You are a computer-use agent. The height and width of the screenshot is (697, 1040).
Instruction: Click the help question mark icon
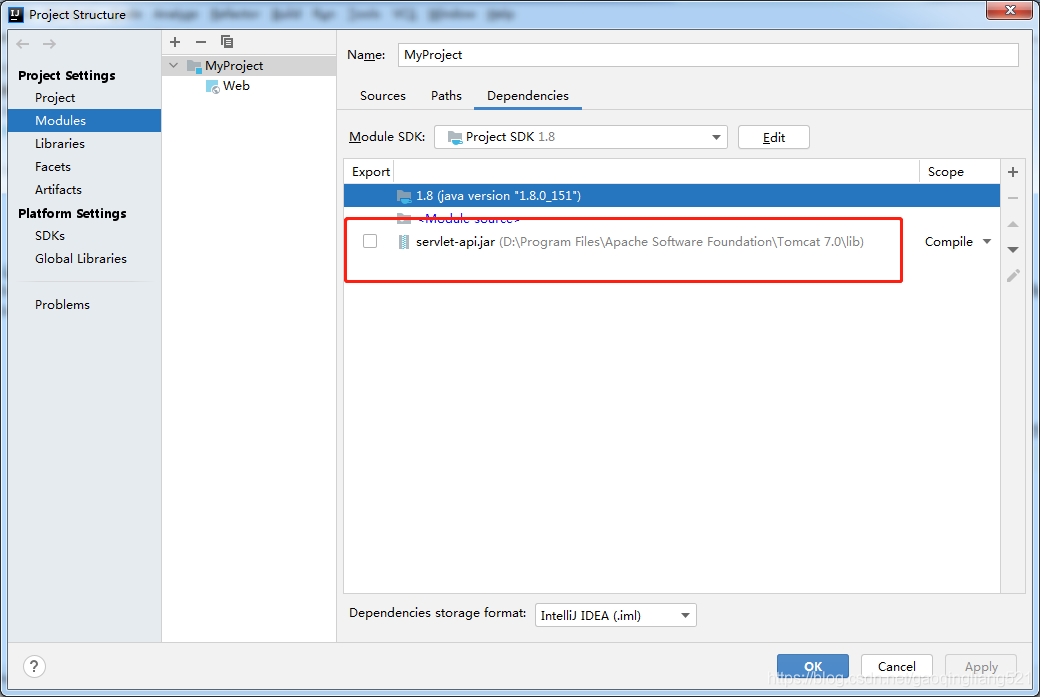tap(33, 666)
